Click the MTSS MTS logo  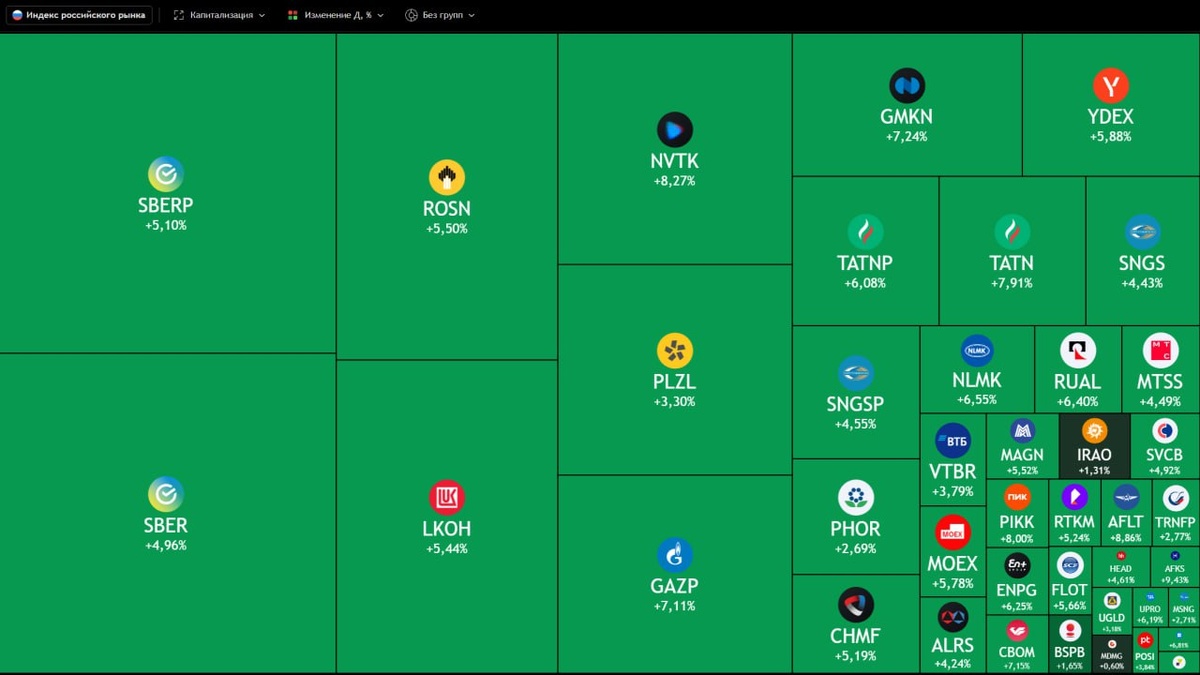(1160, 351)
